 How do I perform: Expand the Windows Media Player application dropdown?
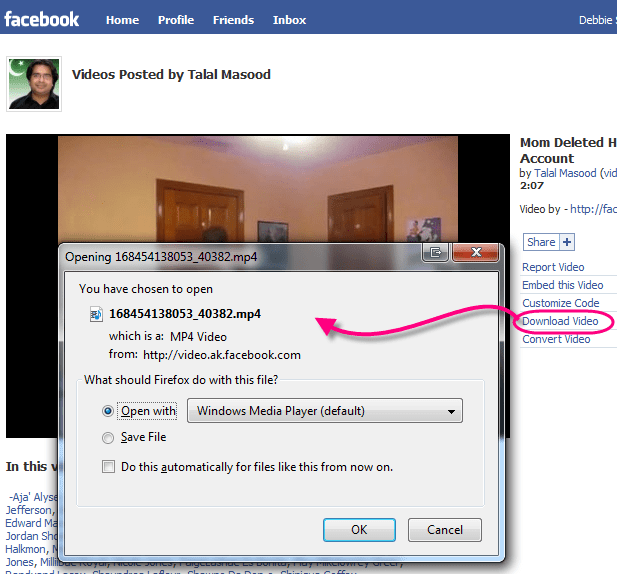[325, 411]
